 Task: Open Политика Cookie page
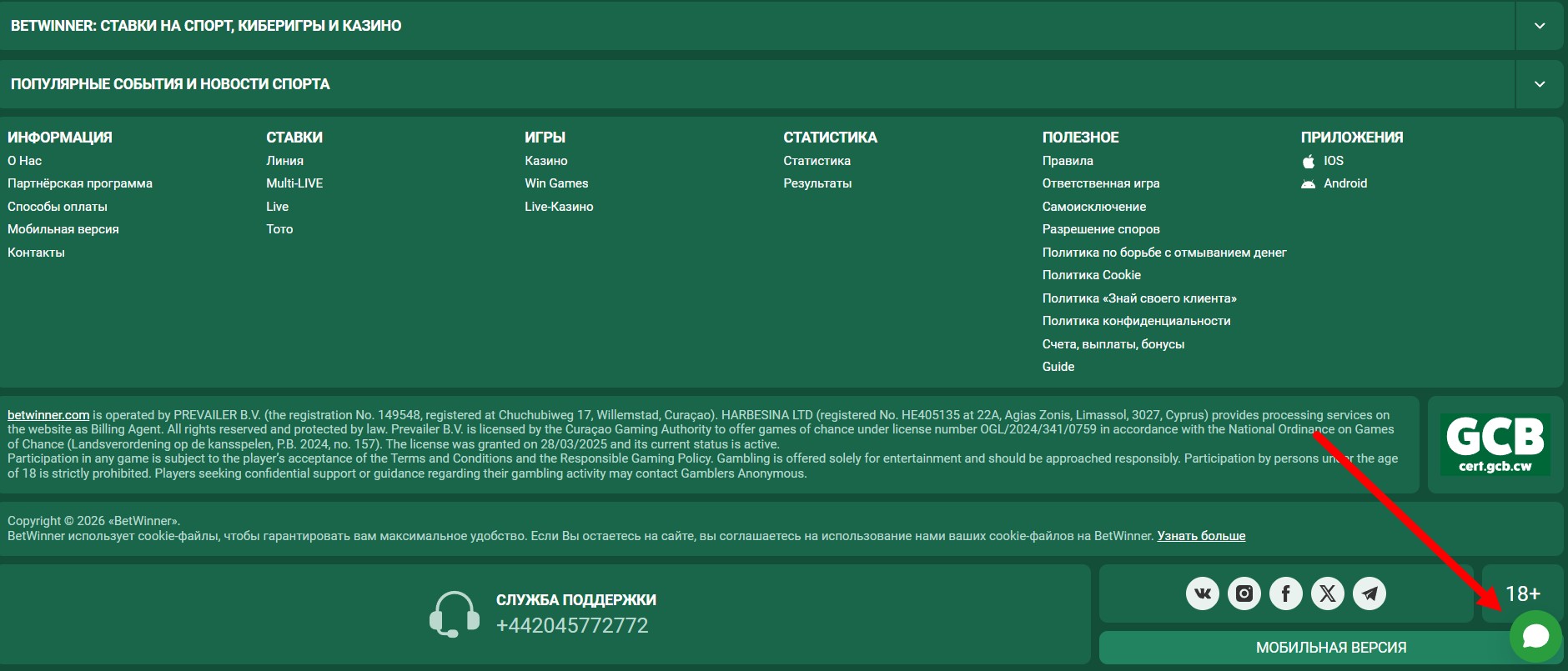tap(1091, 275)
